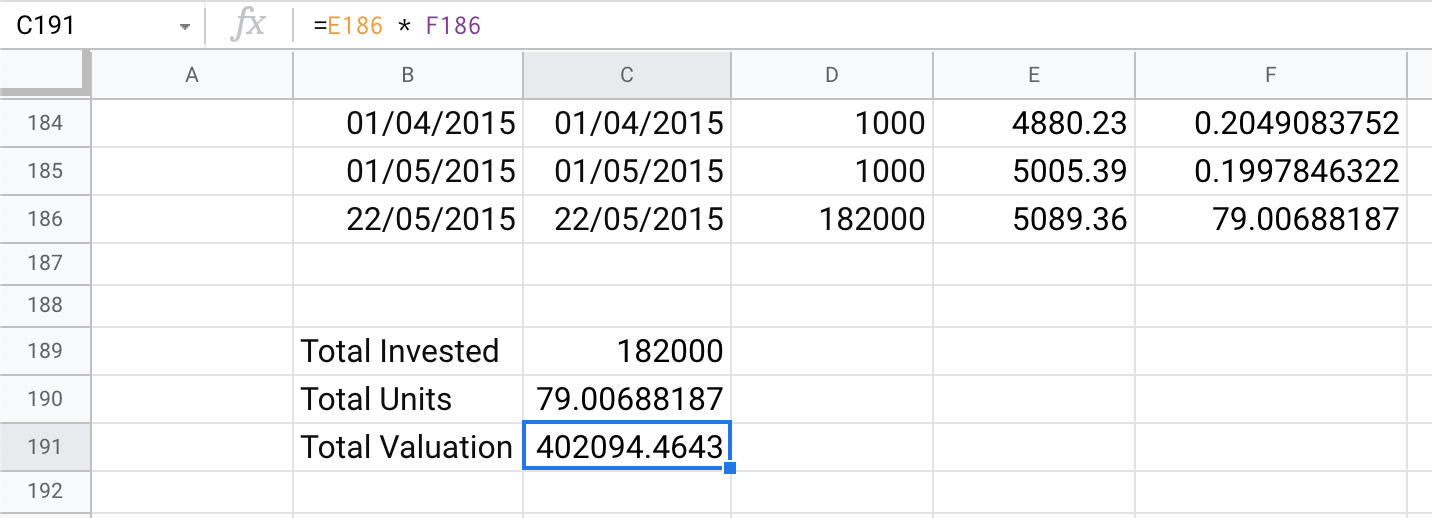Screen dimensions: 1432x518
Task: Select column F header
Action: point(1271,75)
